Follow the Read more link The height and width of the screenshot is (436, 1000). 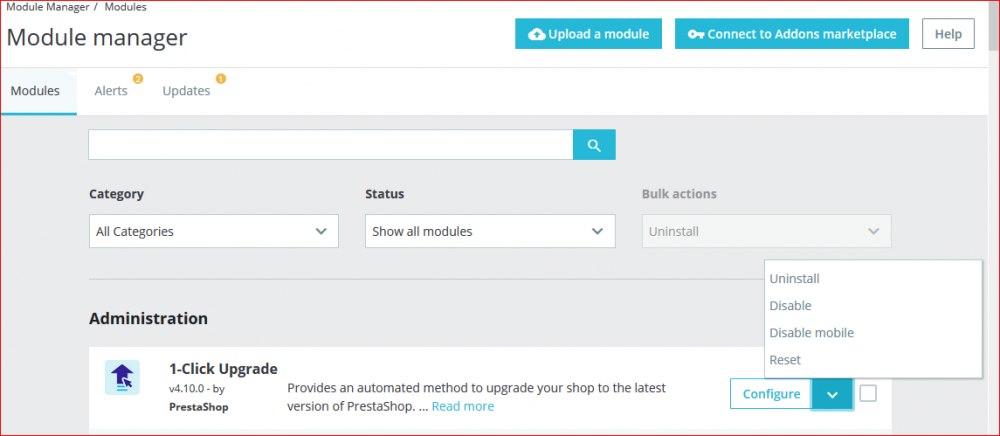click(462, 406)
